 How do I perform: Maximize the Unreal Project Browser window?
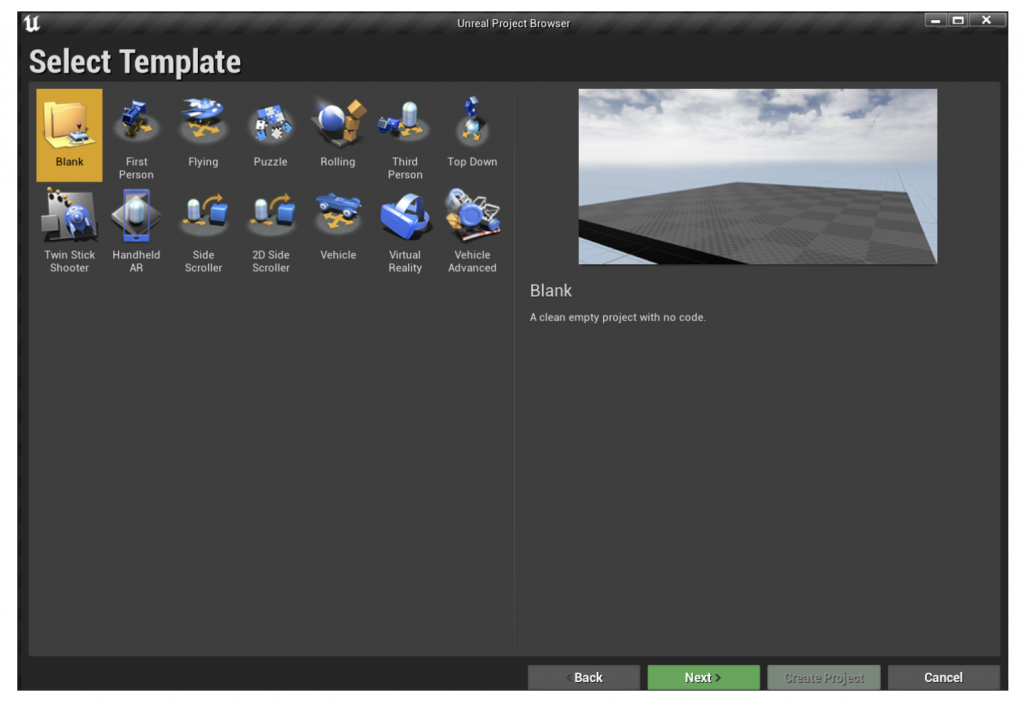pyautogui.click(x=958, y=21)
